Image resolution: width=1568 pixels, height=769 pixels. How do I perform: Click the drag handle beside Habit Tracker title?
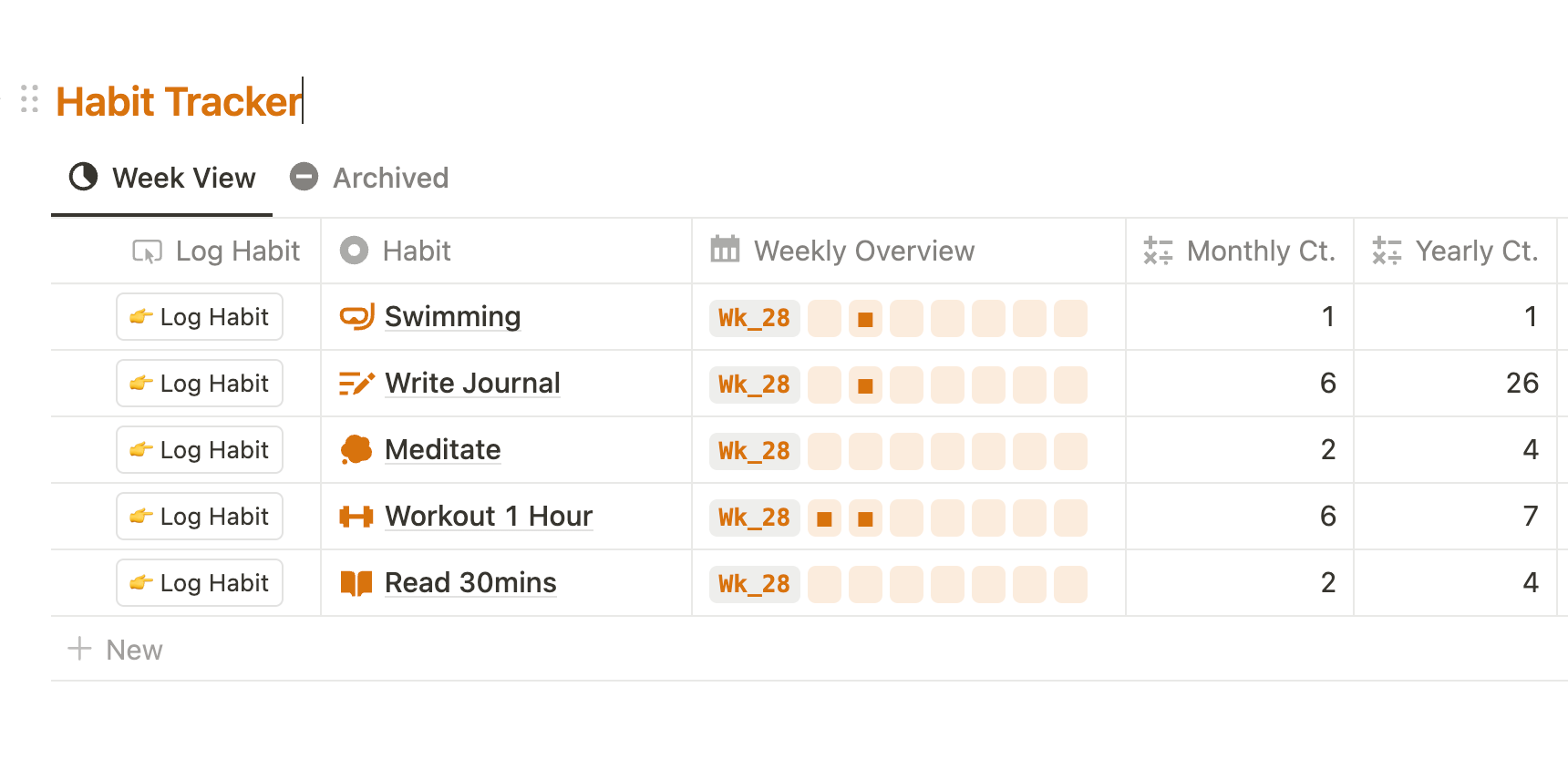[29, 98]
